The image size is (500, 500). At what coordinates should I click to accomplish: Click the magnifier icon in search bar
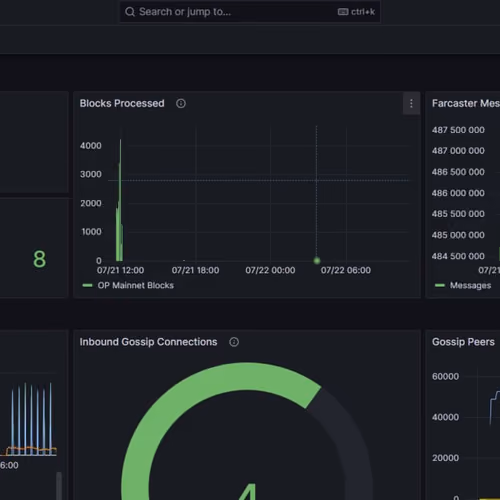[130, 12]
